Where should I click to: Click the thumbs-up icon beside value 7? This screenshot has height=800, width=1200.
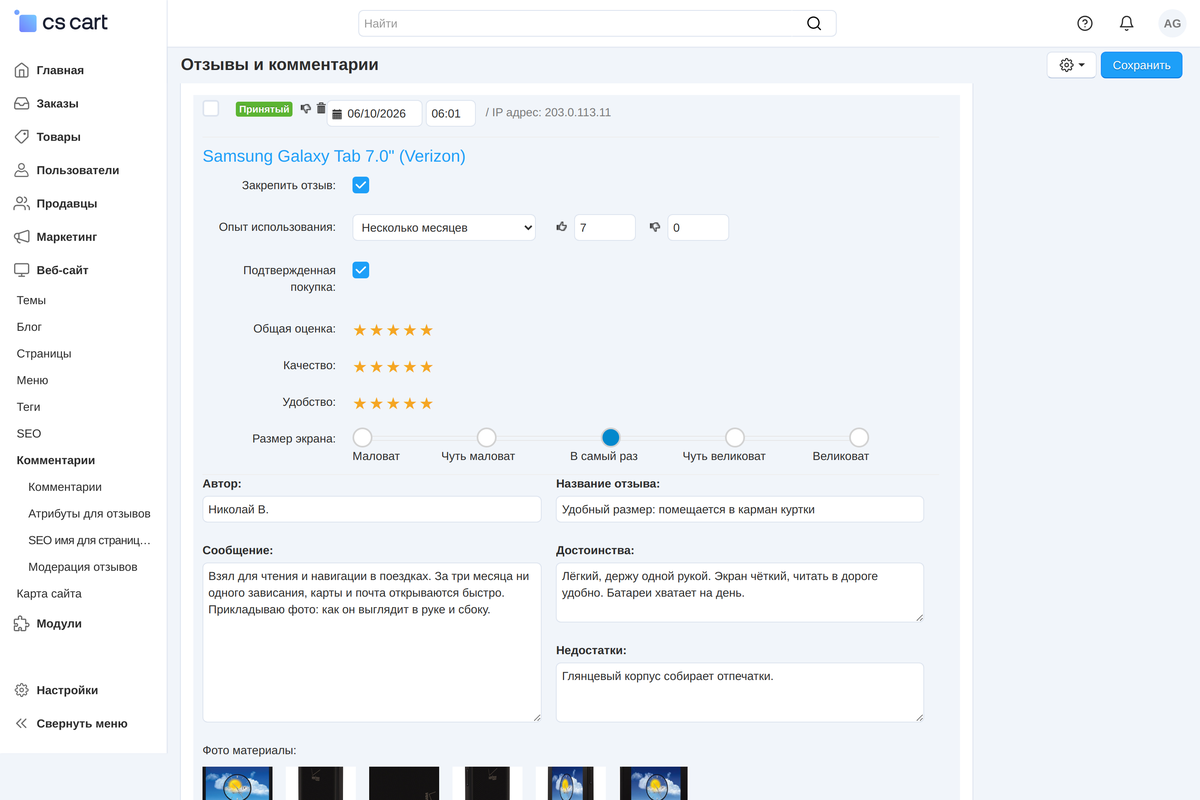561,227
